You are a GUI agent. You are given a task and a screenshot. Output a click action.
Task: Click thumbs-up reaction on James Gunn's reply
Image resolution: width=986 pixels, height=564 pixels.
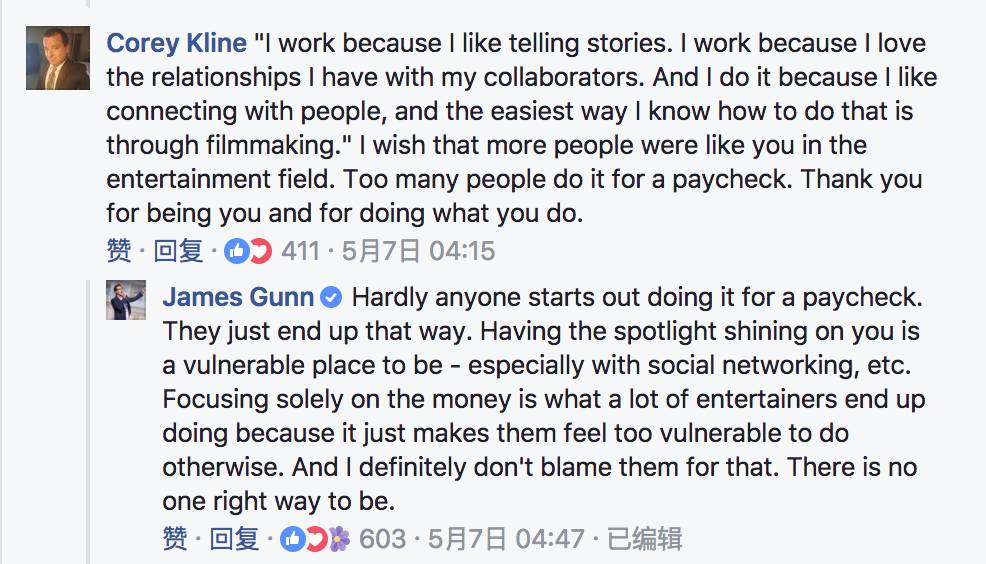[x=293, y=540]
